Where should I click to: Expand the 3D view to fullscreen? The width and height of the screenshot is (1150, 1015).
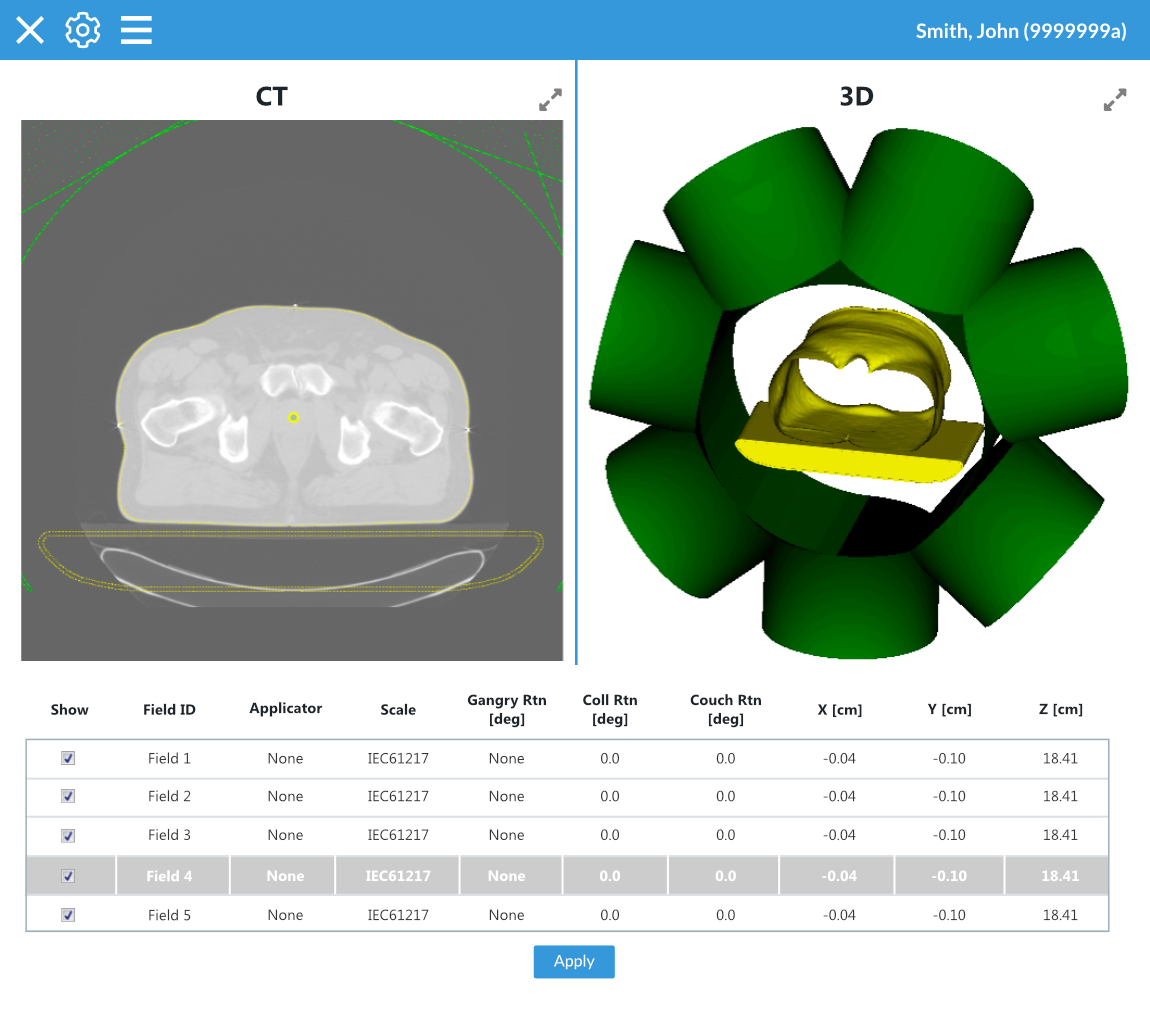(1114, 99)
